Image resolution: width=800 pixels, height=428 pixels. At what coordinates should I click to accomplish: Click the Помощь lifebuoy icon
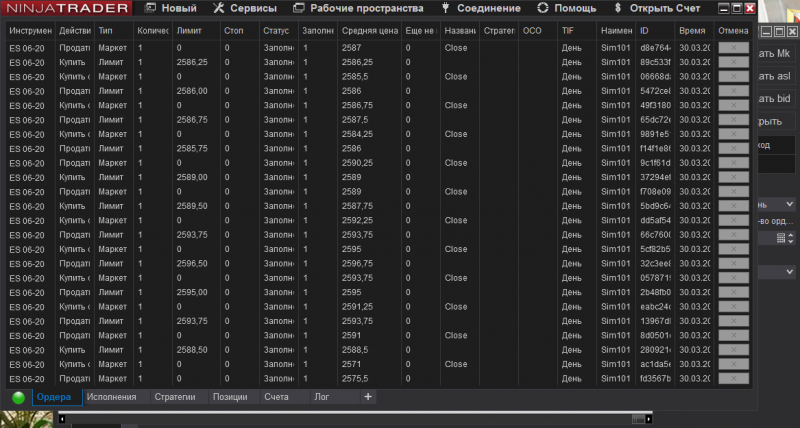coord(543,8)
